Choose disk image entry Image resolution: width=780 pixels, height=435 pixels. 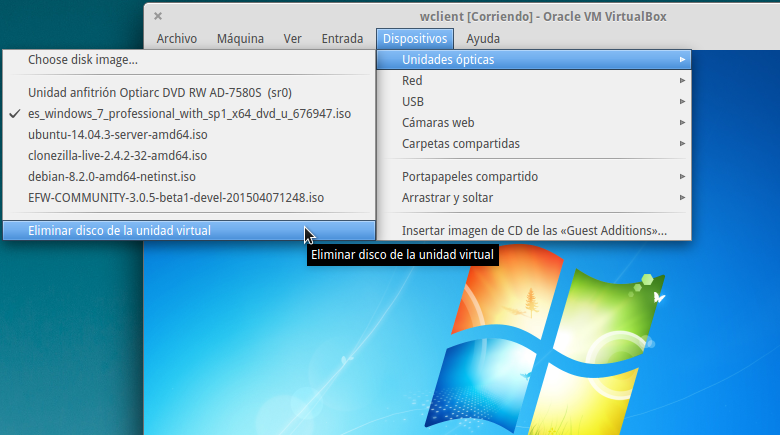[189, 60]
